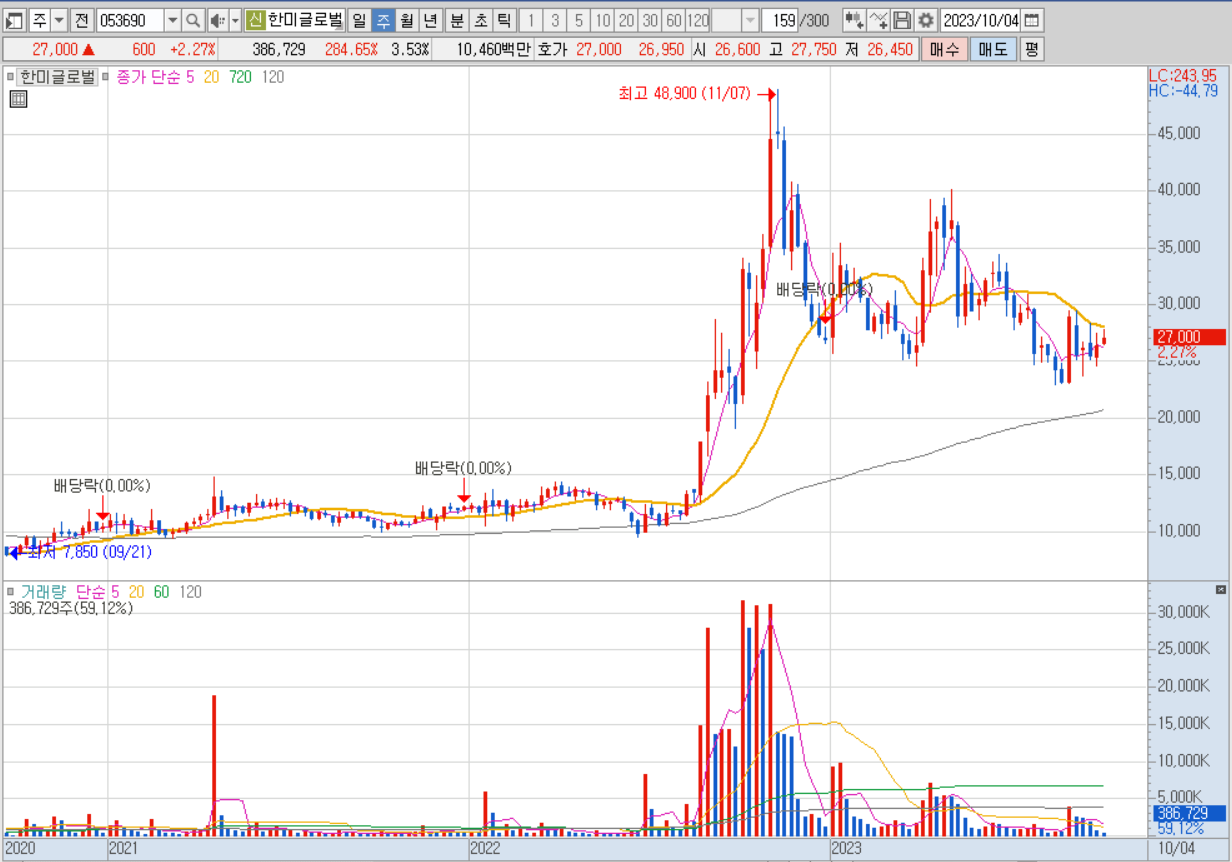Click the speaker sound alert icon
This screenshot has height=862, width=1232.
coord(217,20)
